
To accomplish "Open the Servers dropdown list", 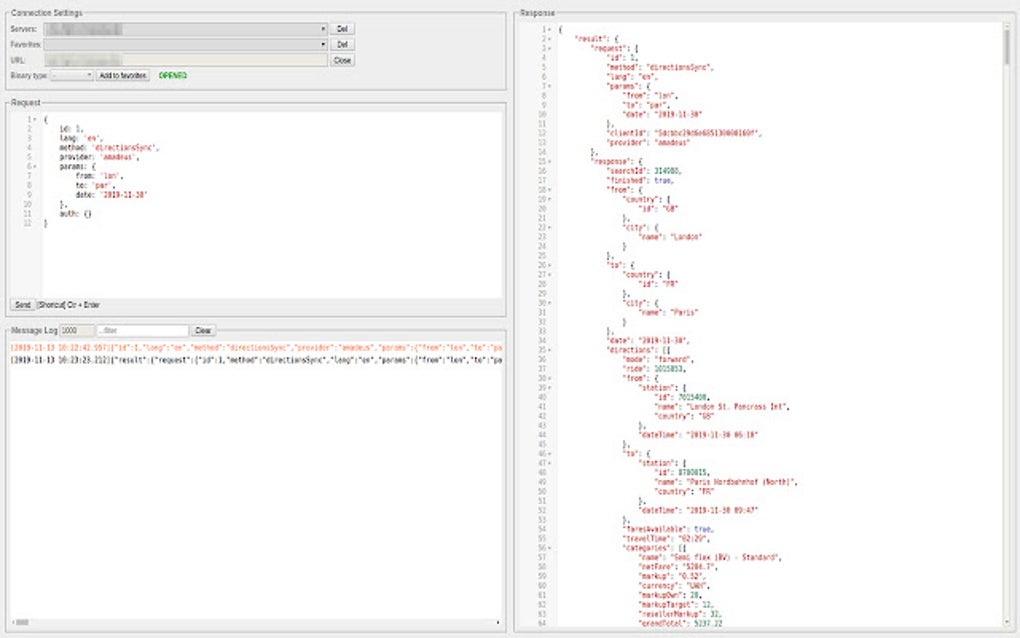I will coord(186,29).
